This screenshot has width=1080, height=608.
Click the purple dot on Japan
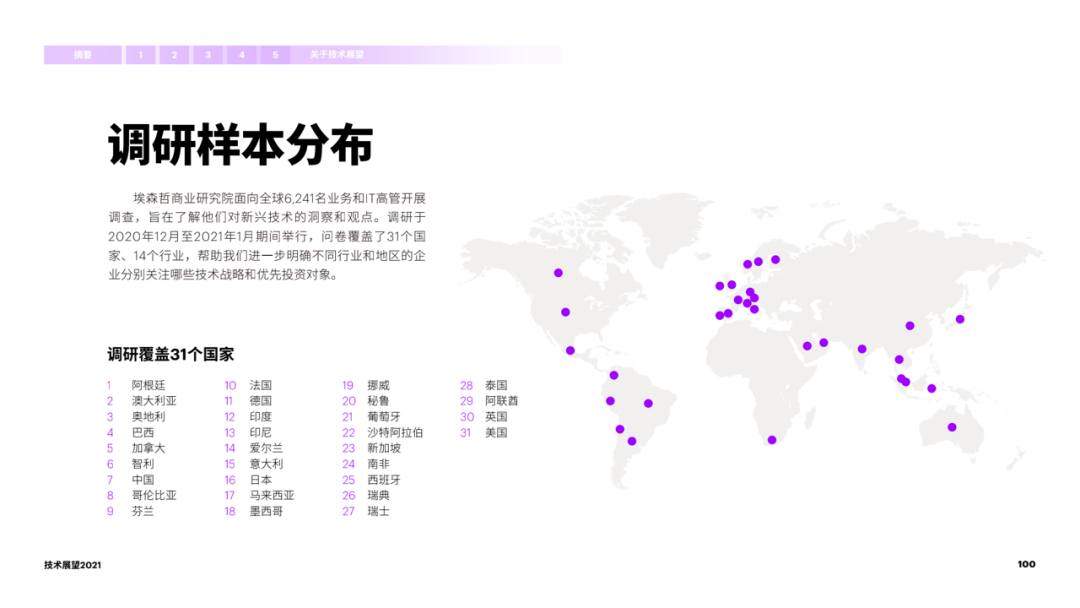(x=960, y=319)
